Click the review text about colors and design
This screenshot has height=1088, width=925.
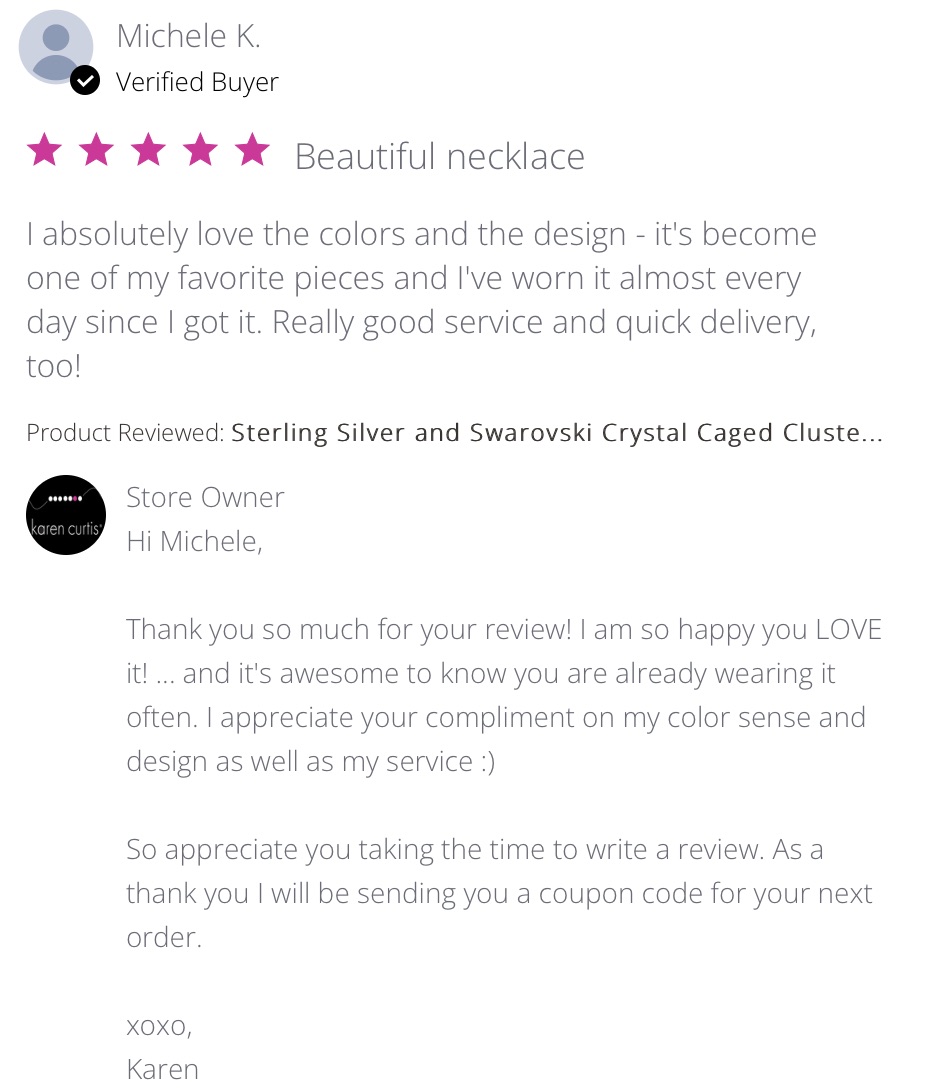422,300
